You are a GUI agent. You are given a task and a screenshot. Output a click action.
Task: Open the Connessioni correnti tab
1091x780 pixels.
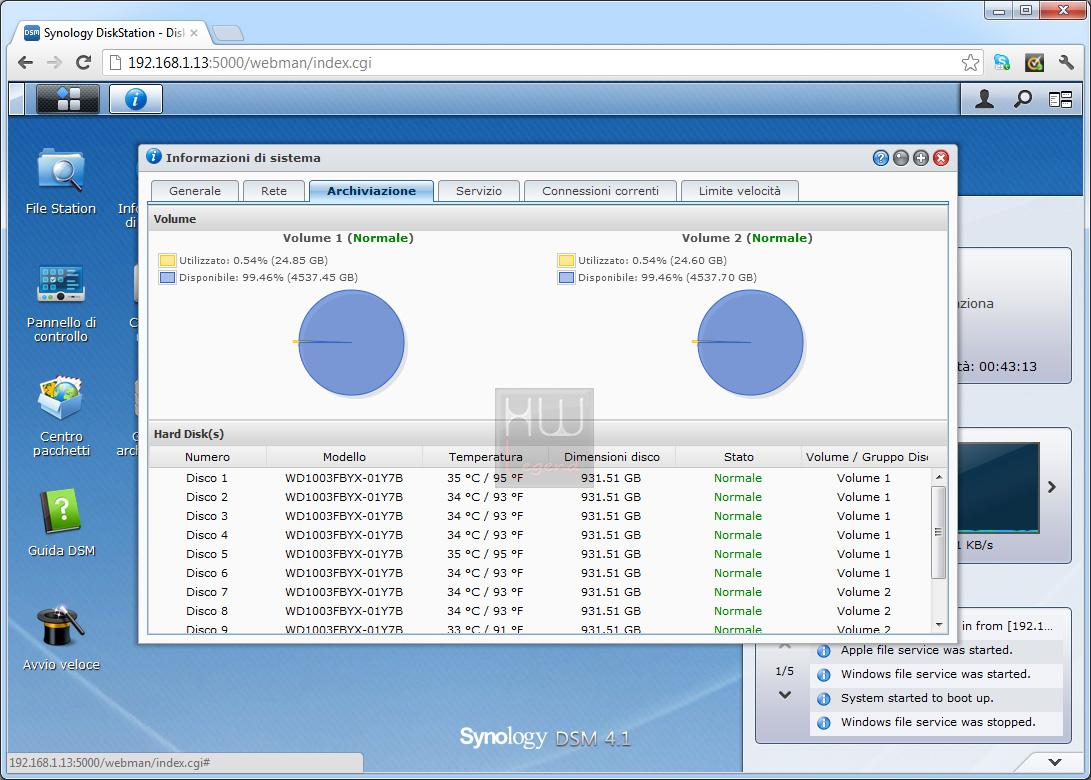600,191
